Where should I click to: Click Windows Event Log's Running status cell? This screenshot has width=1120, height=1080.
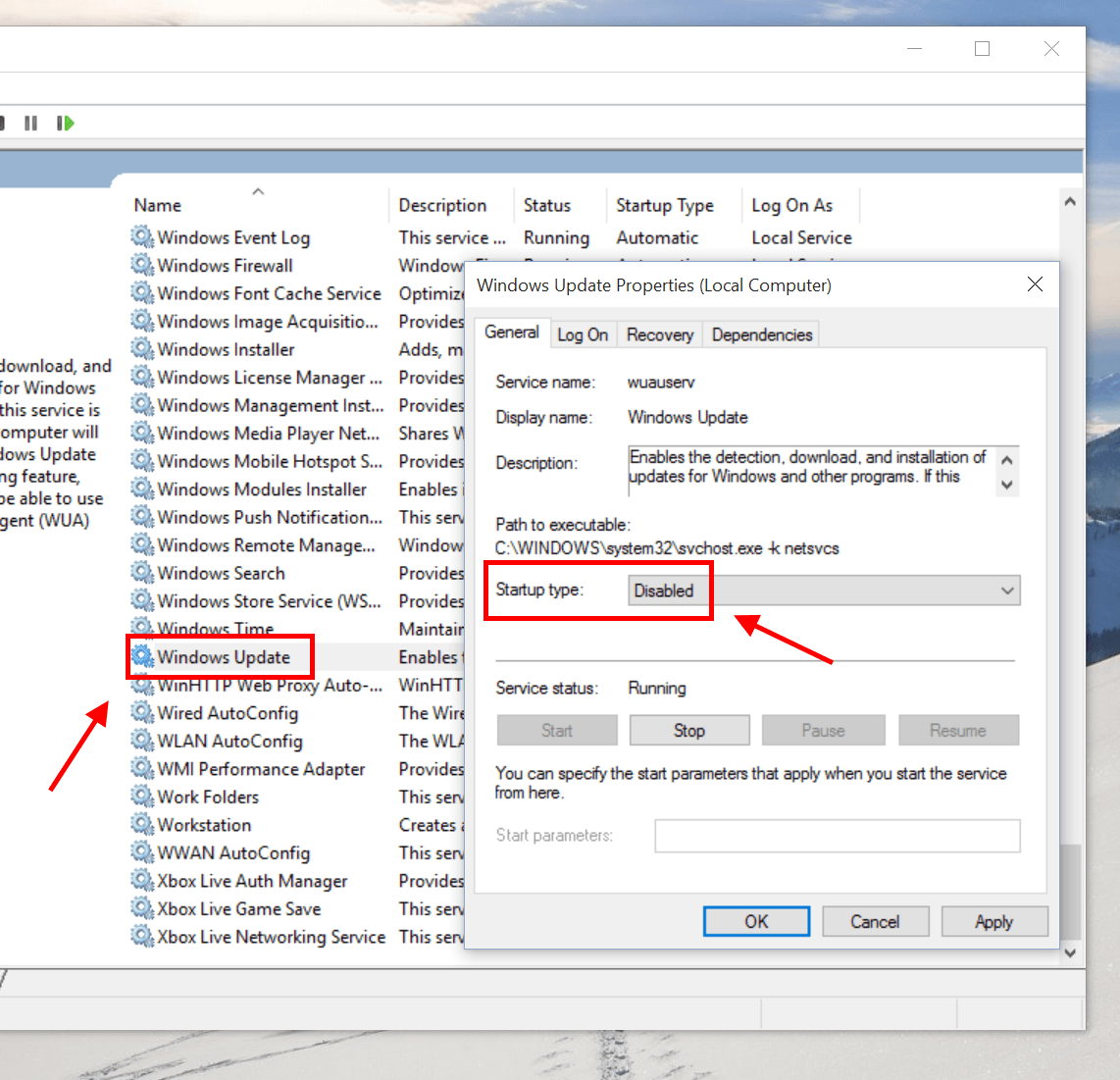pos(556,237)
